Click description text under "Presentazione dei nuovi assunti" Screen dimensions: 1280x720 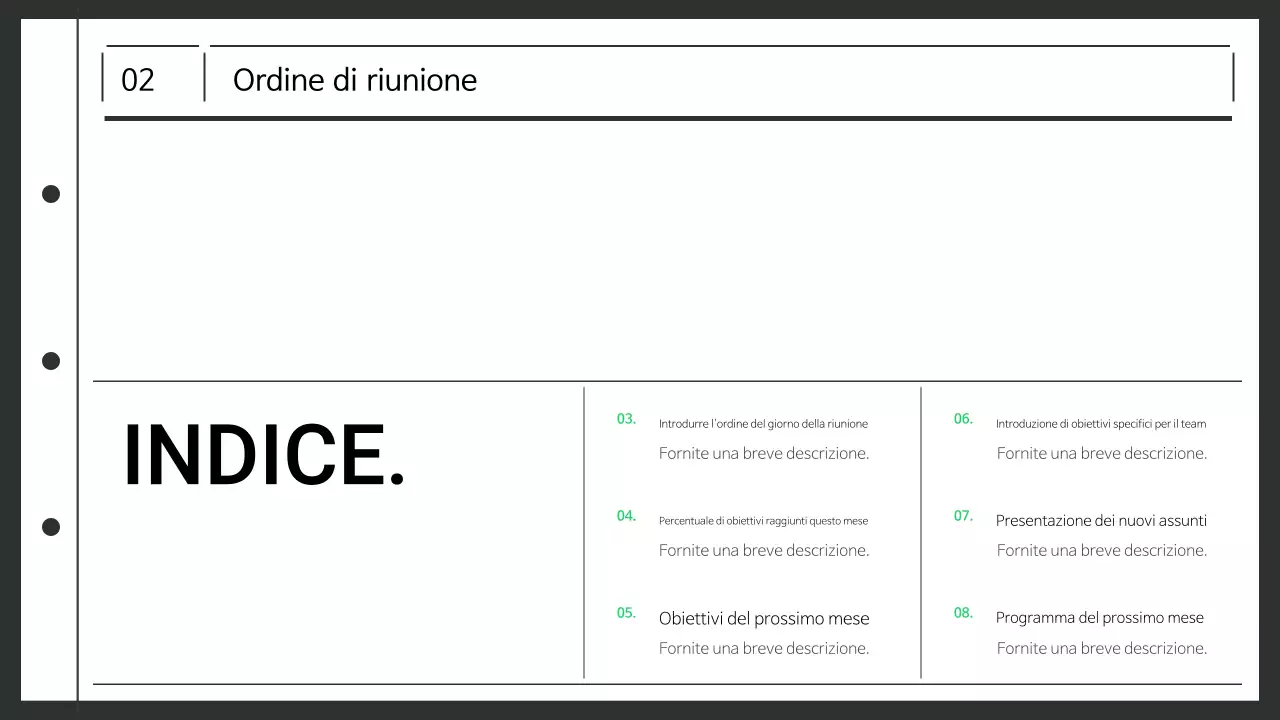point(1101,550)
